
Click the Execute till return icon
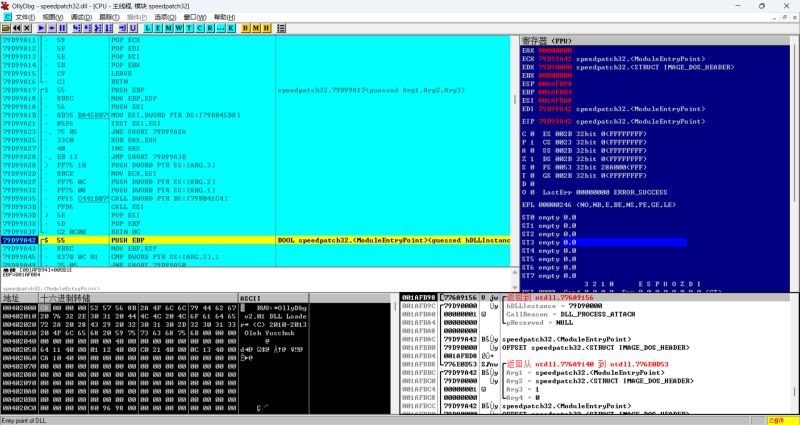click(x=123, y=28)
